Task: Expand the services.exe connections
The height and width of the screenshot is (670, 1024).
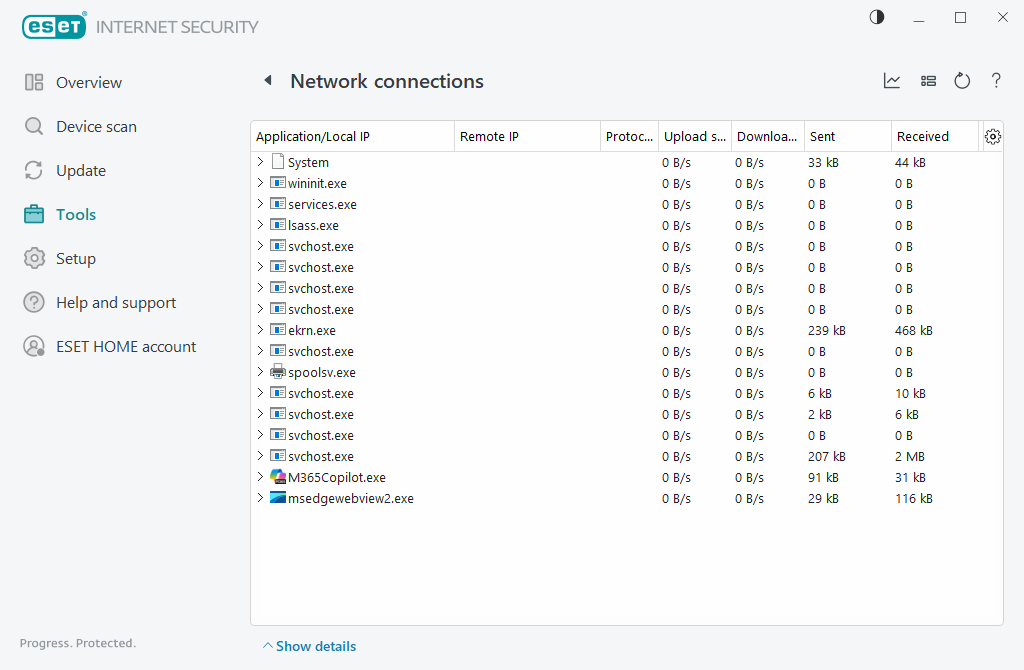Action: 260,204
